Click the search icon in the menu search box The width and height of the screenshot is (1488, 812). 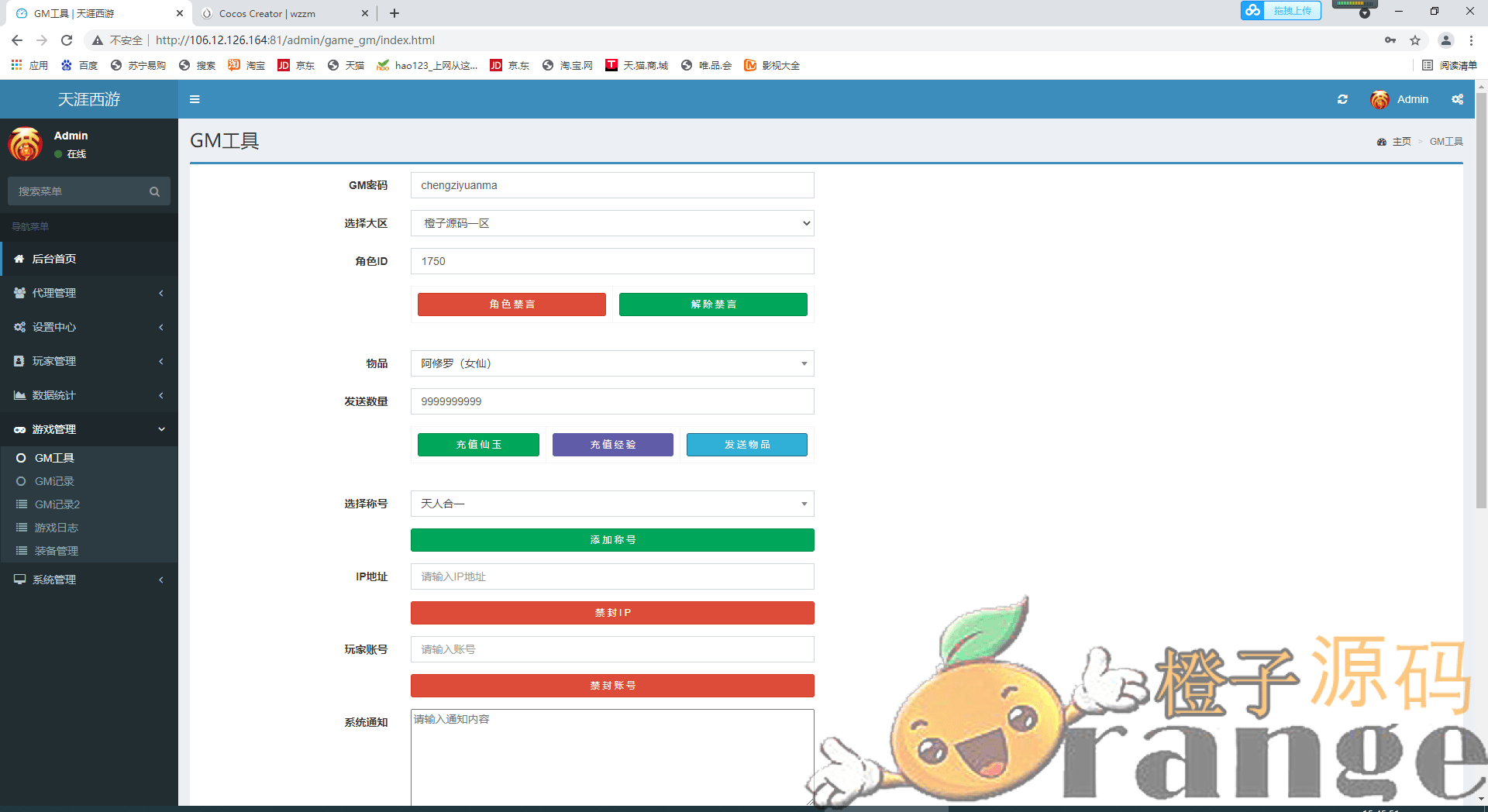click(x=154, y=191)
